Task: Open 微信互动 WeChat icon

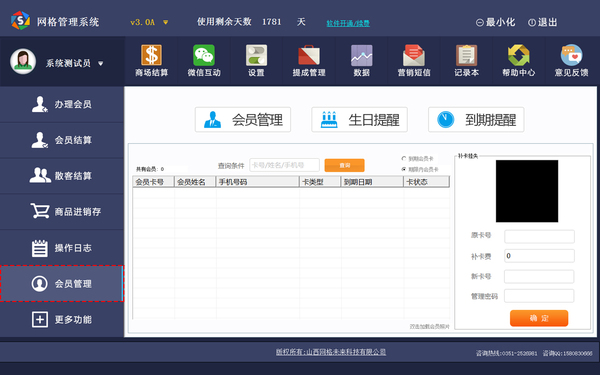Action: tap(204, 55)
